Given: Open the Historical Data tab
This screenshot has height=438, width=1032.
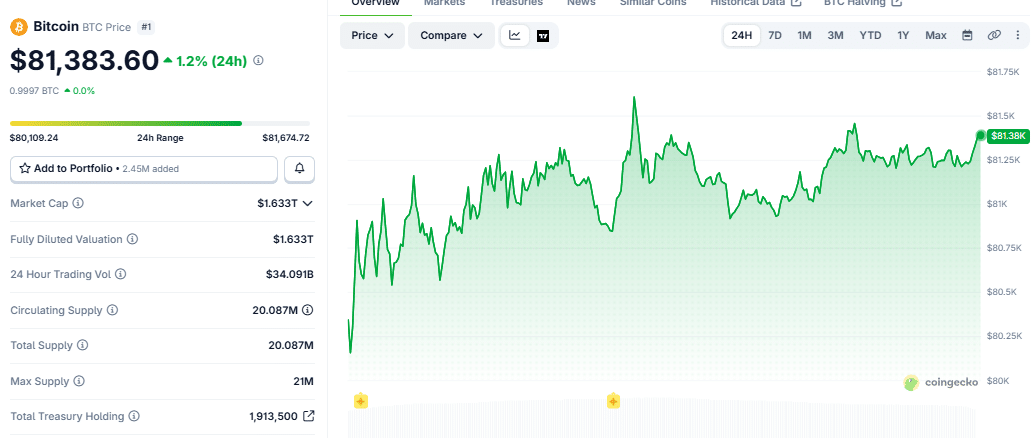Looking at the screenshot, I should 756,4.
